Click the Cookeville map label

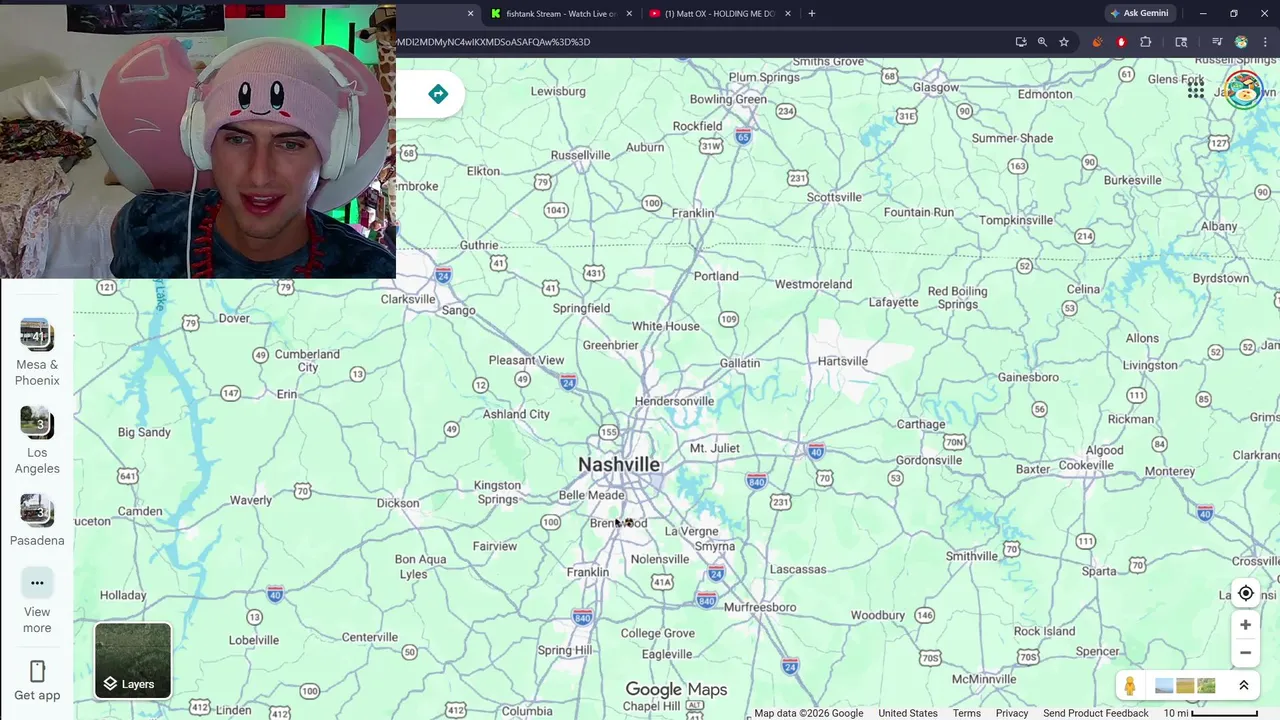(1086, 465)
